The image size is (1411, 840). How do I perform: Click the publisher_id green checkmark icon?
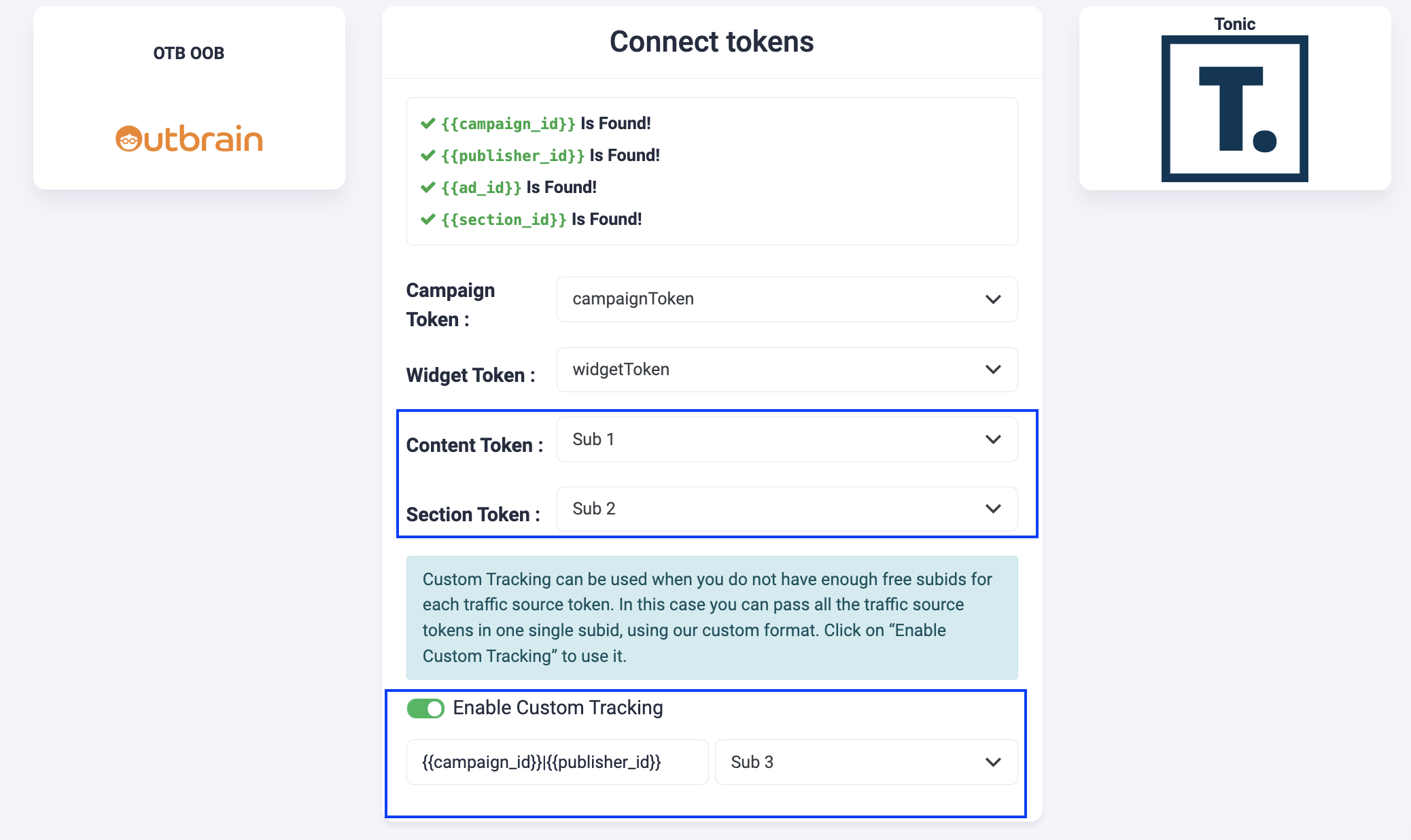[428, 155]
